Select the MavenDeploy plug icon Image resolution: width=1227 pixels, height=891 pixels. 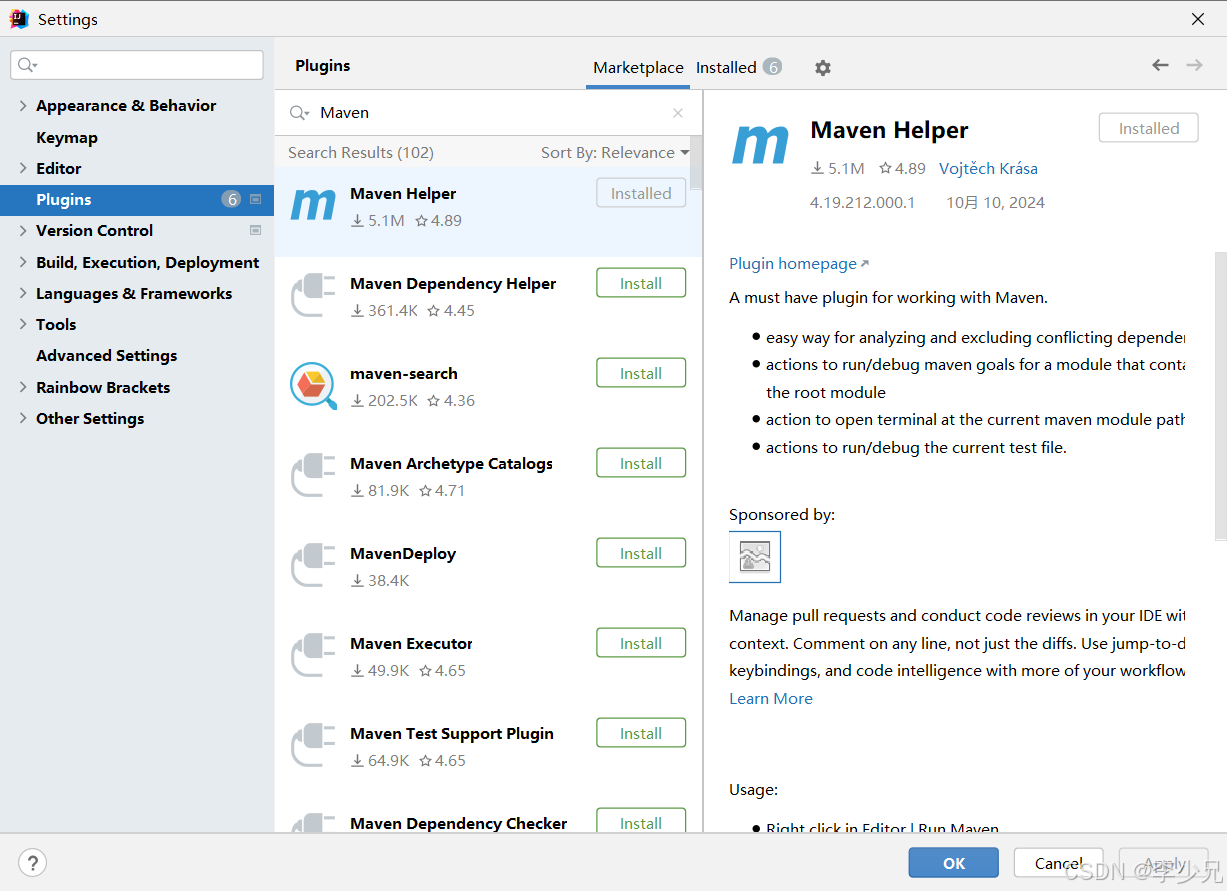(313, 566)
